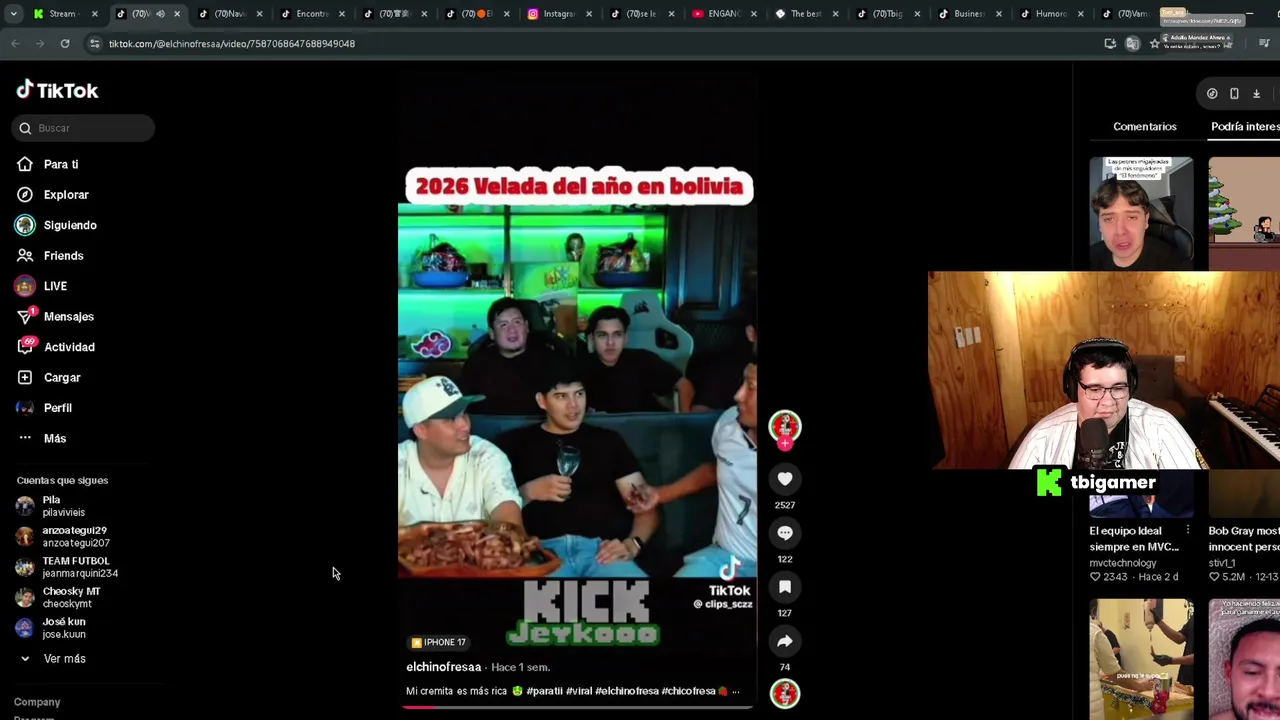Switch to Podría interesarte tab
Image resolution: width=1280 pixels, height=720 pixels.
click(x=1245, y=127)
